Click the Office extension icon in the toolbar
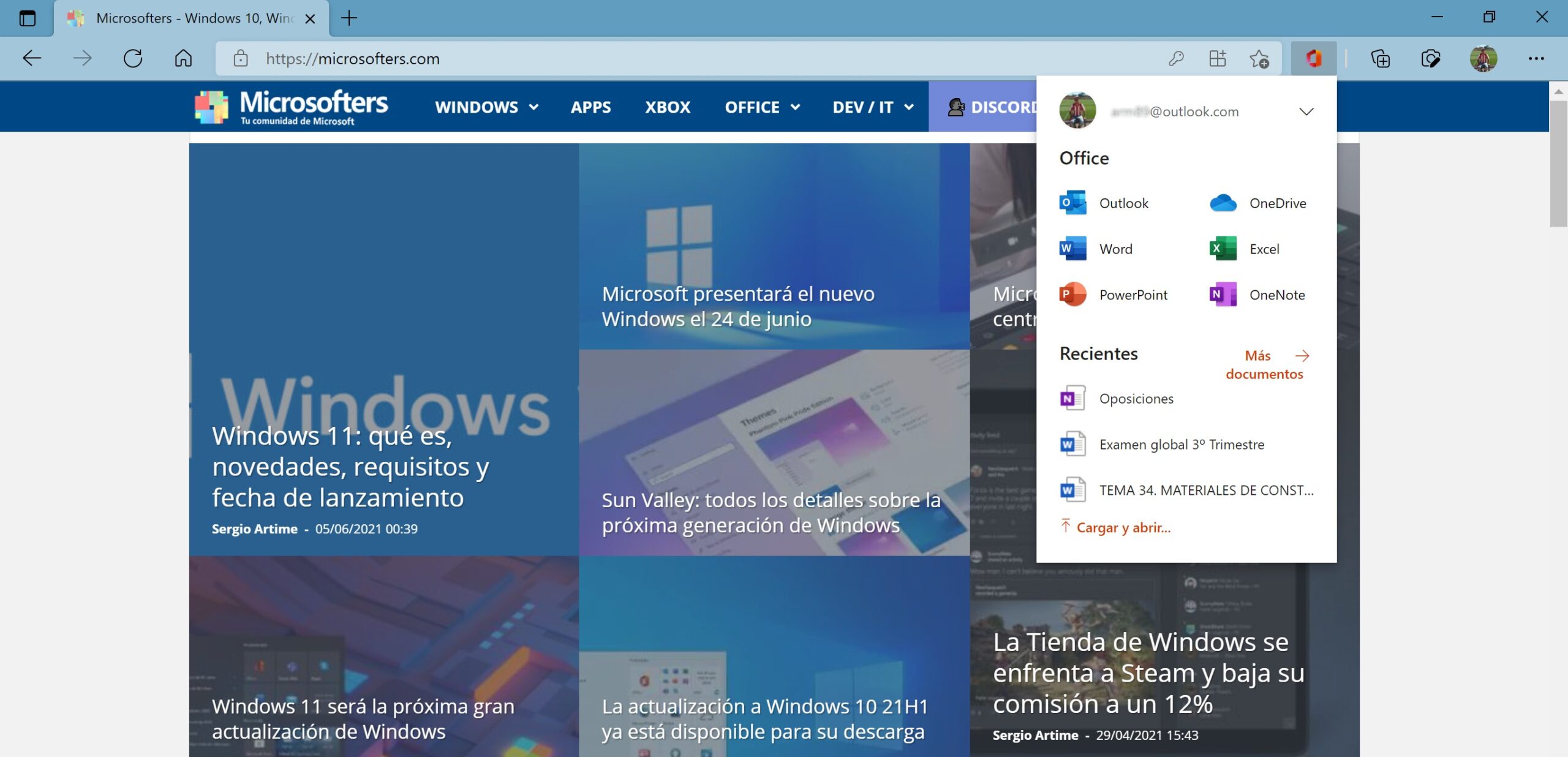1568x757 pixels. 1314,59
